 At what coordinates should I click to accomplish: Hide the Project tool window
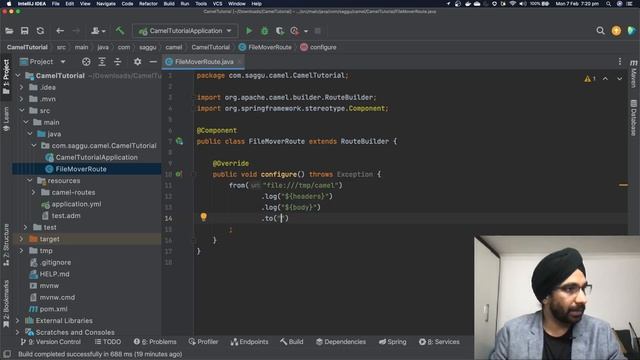coord(153,62)
